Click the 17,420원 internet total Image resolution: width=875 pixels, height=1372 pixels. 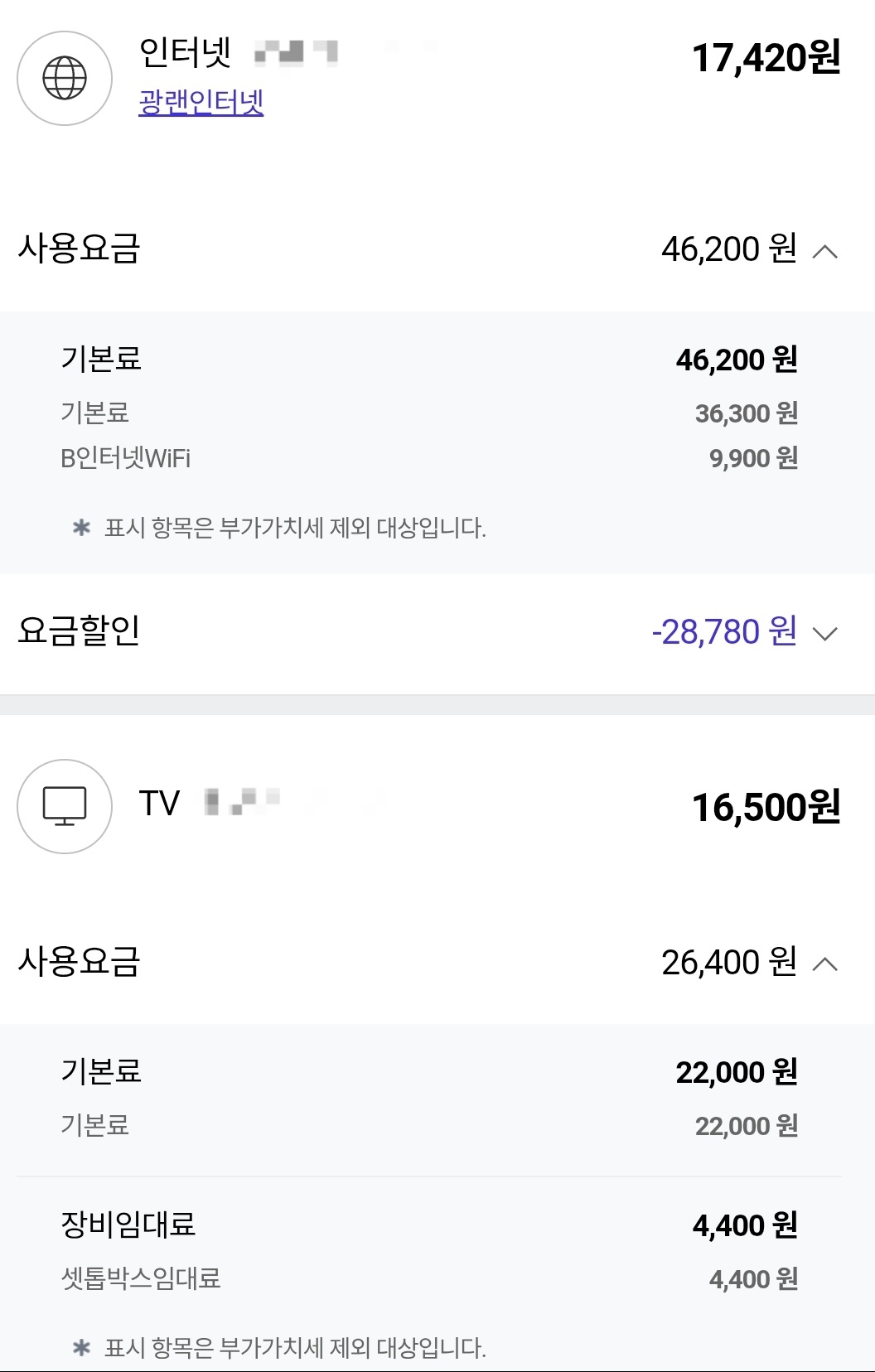pos(766,58)
